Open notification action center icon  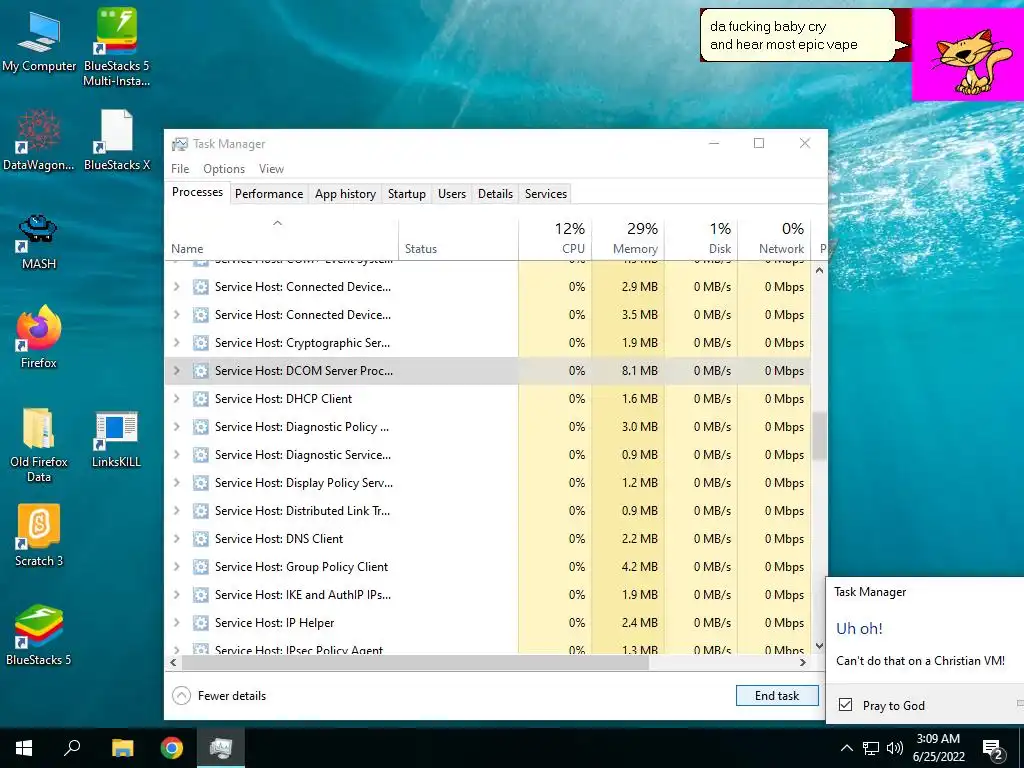coord(993,748)
